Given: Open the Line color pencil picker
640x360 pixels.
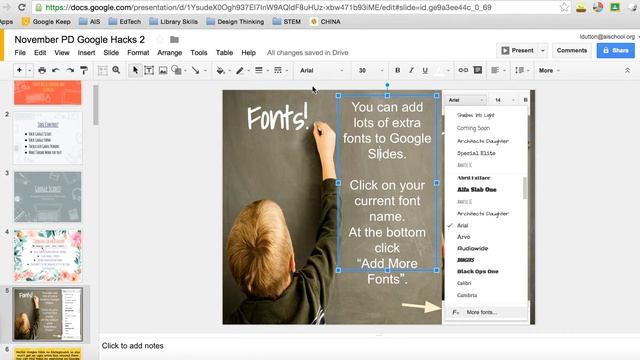Looking at the screenshot, I should [240, 70].
